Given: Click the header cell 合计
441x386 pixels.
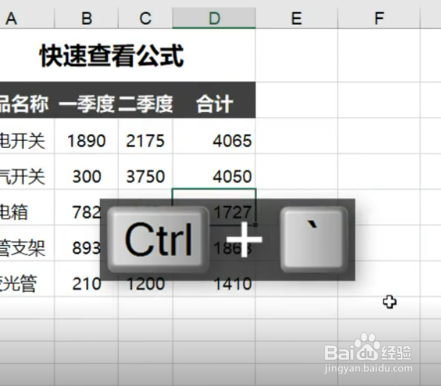Looking at the screenshot, I should [214, 100].
